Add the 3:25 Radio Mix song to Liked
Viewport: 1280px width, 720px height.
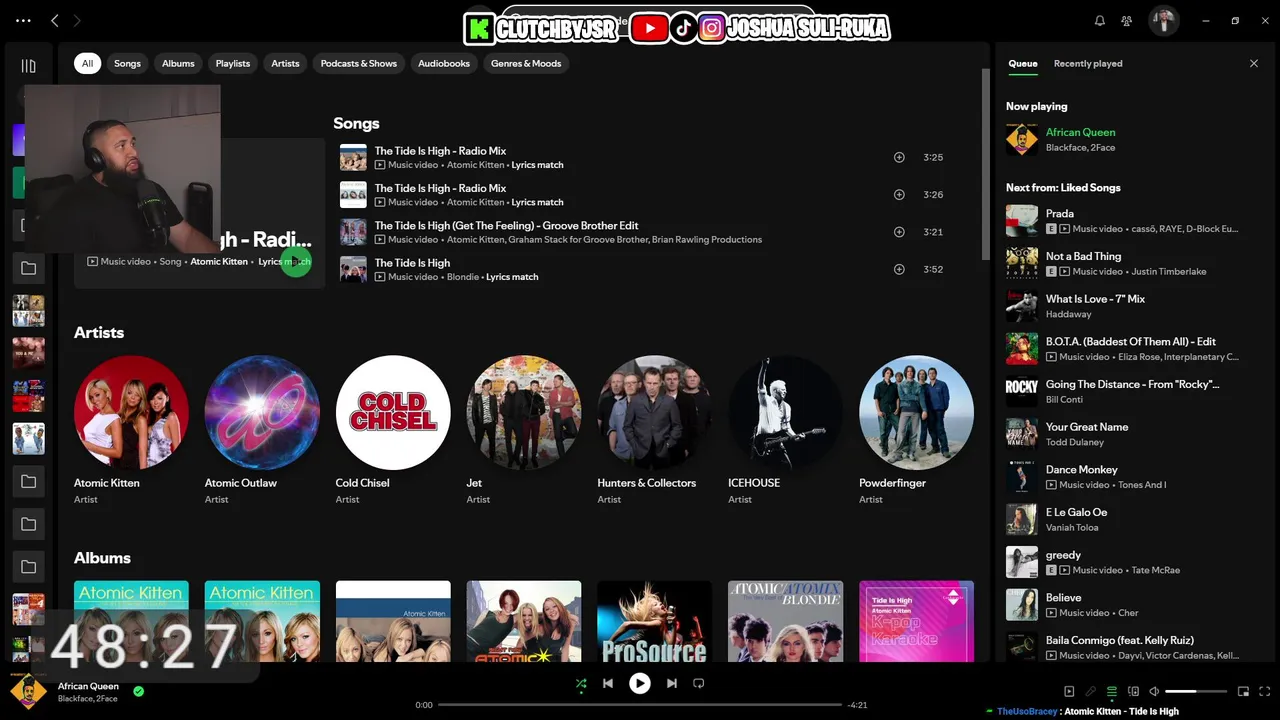pos(899,157)
